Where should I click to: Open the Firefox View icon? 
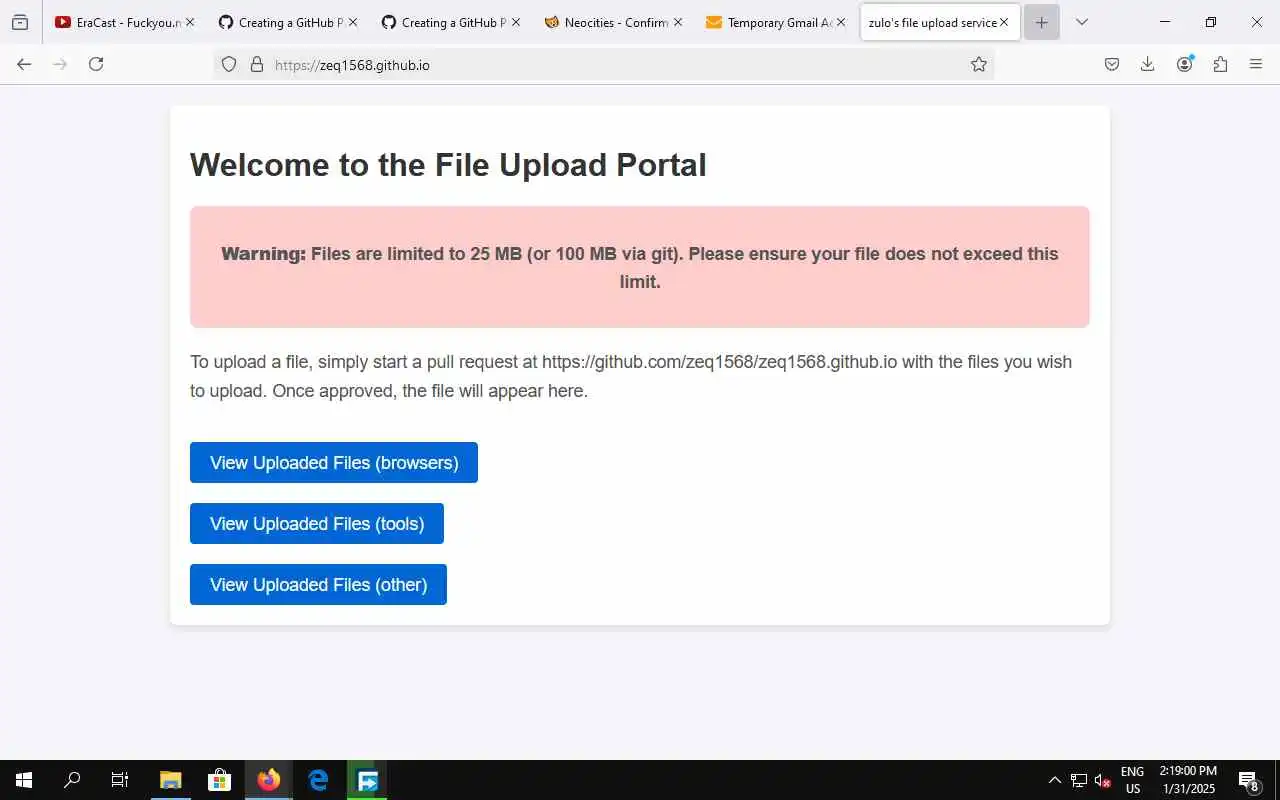pyautogui.click(x=20, y=22)
